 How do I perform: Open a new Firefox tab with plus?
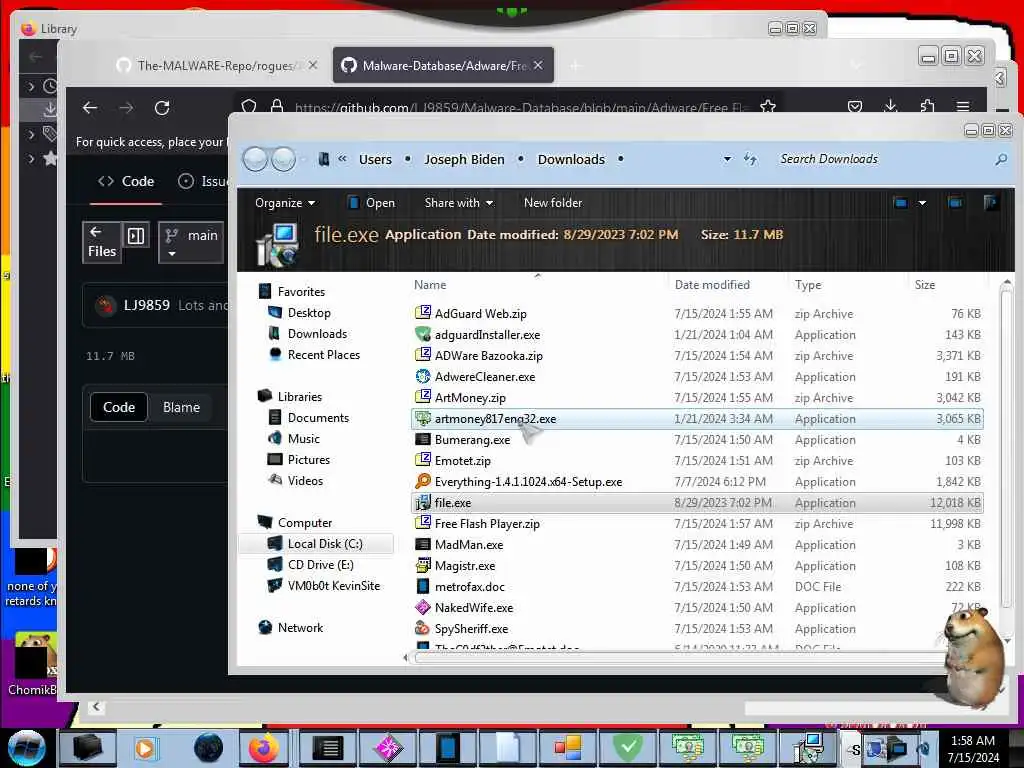click(575, 65)
